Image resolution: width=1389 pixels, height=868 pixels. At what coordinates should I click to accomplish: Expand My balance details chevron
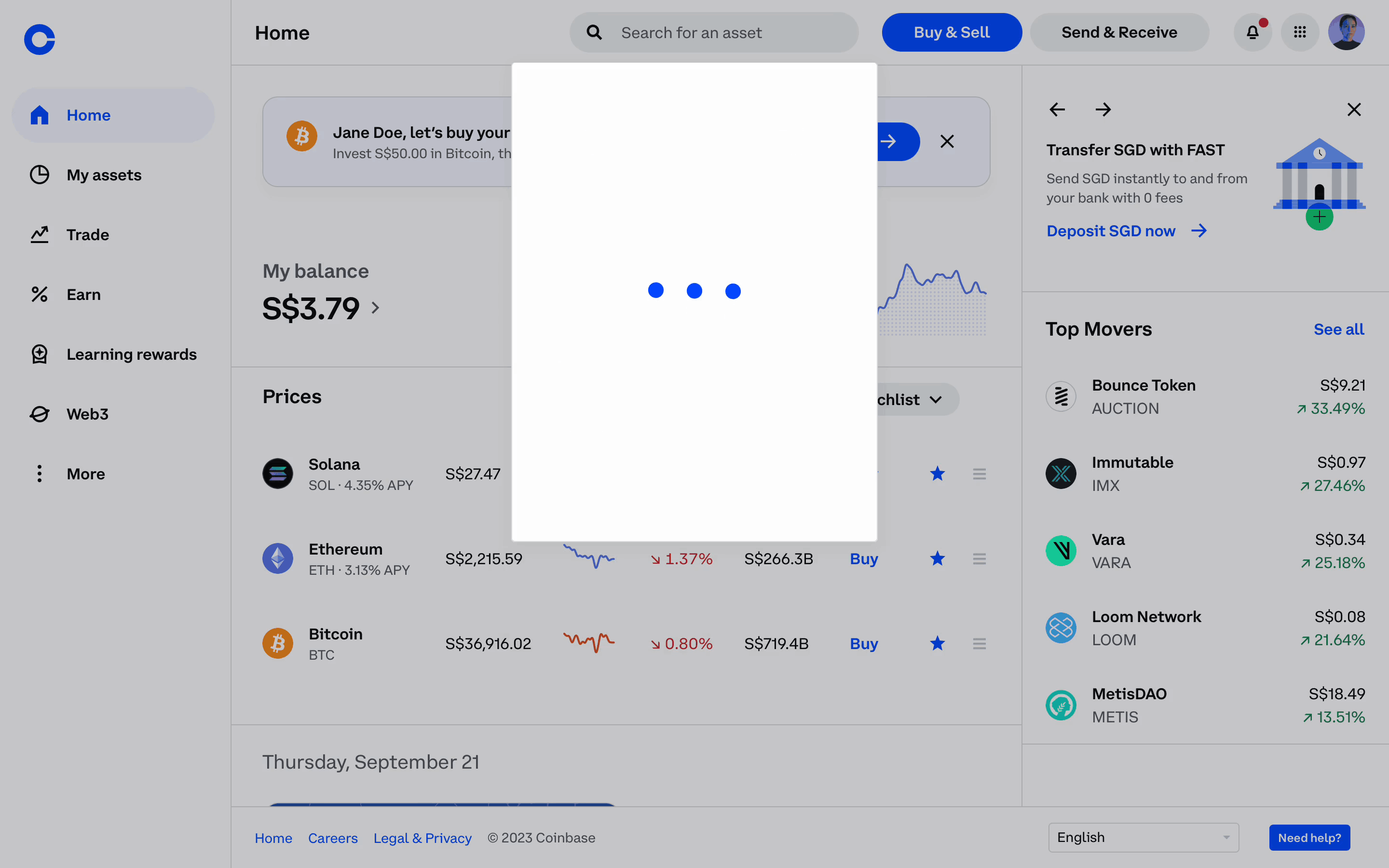pos(375,308)
